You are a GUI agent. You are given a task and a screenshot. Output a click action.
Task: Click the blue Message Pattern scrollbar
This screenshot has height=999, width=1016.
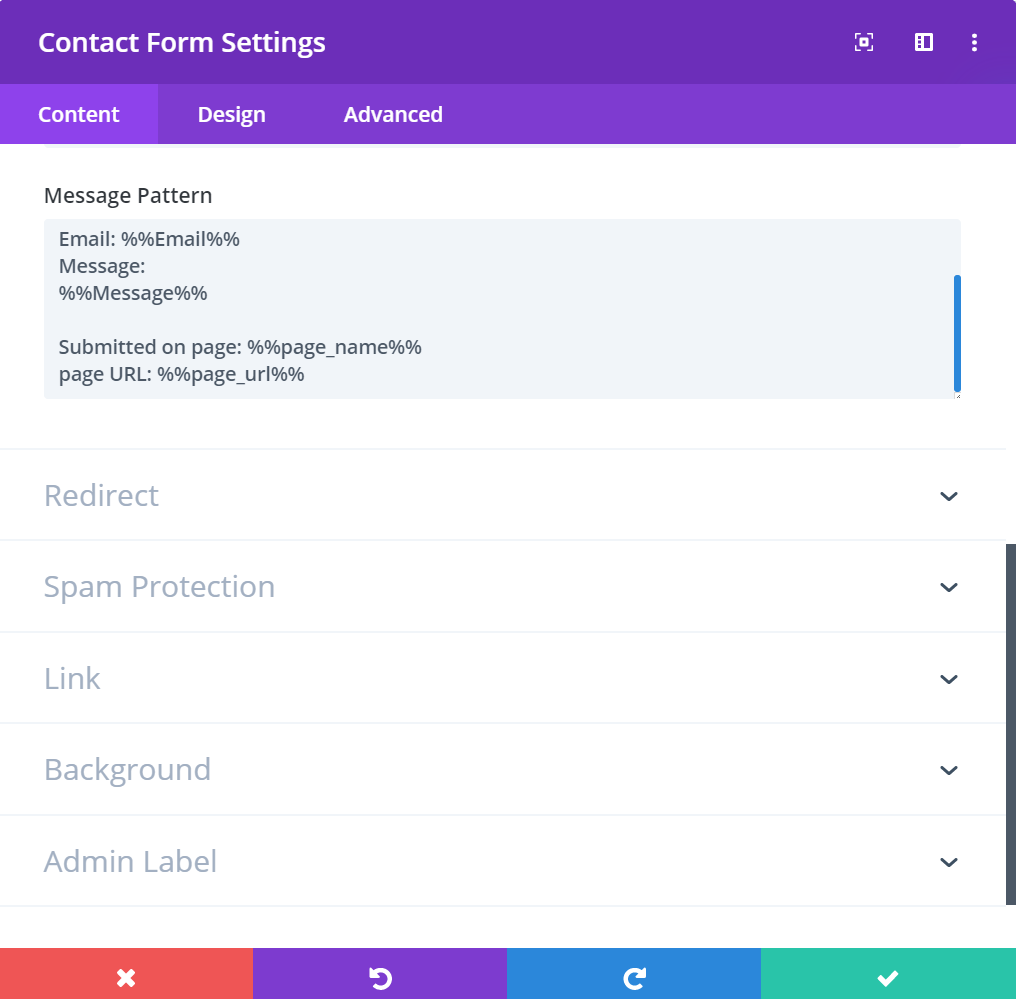(957, 333)
